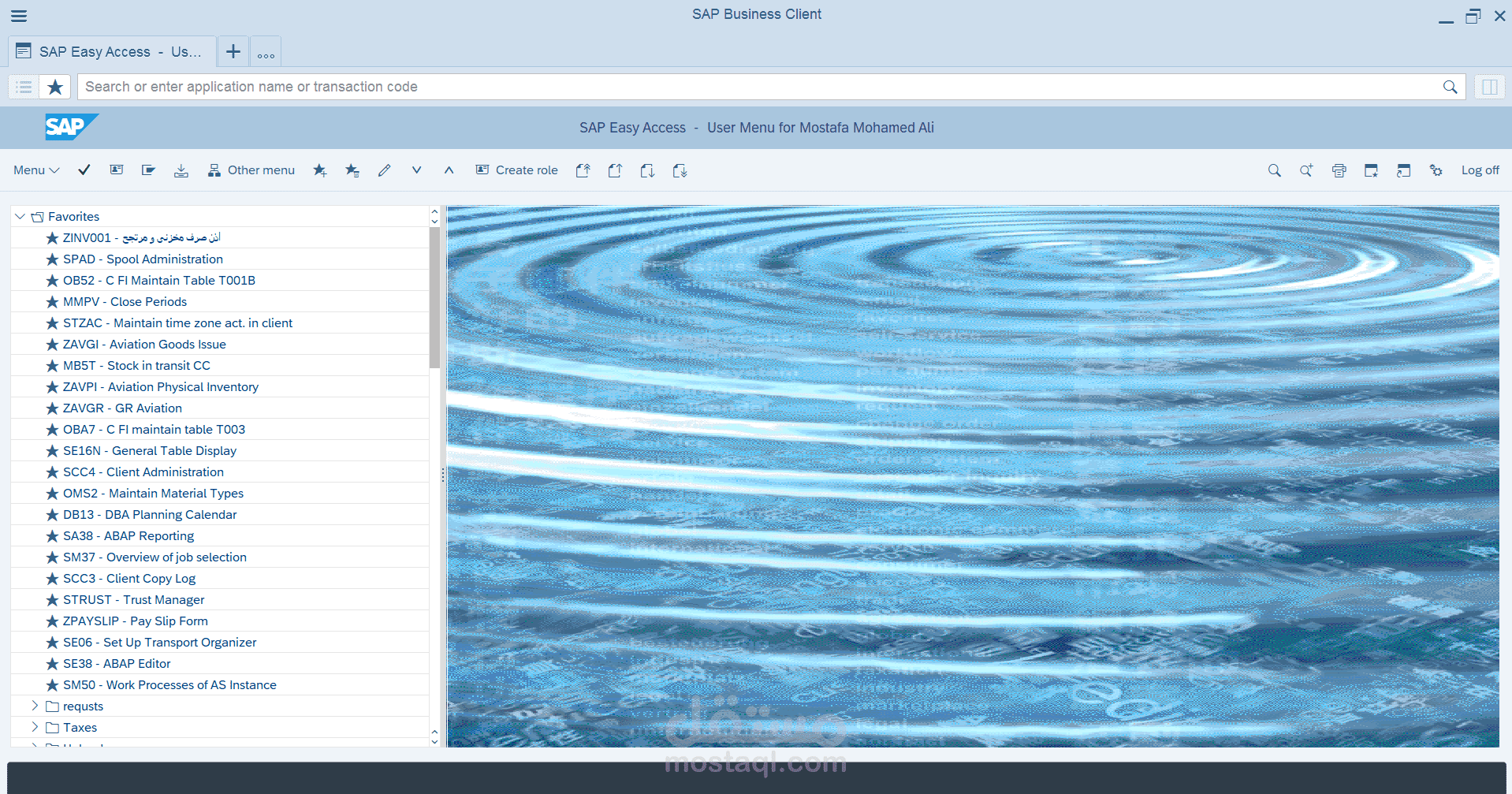Switch to Other menu

pos(251,170)
